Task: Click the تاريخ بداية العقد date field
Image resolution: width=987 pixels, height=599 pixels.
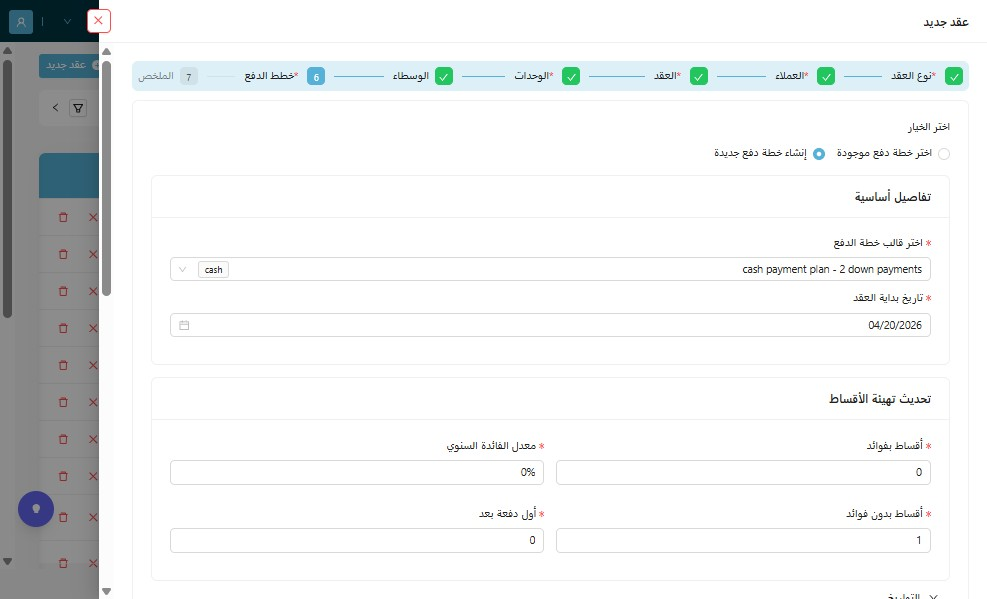Action: click(x=550, y=325)
